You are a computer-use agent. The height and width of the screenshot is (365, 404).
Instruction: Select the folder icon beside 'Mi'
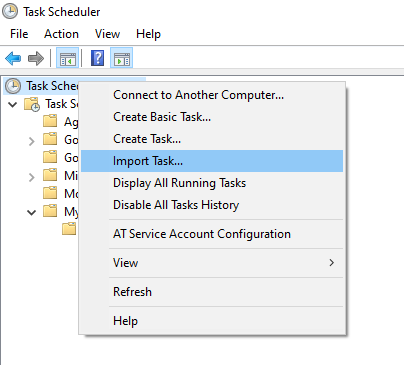pos(50,175)
